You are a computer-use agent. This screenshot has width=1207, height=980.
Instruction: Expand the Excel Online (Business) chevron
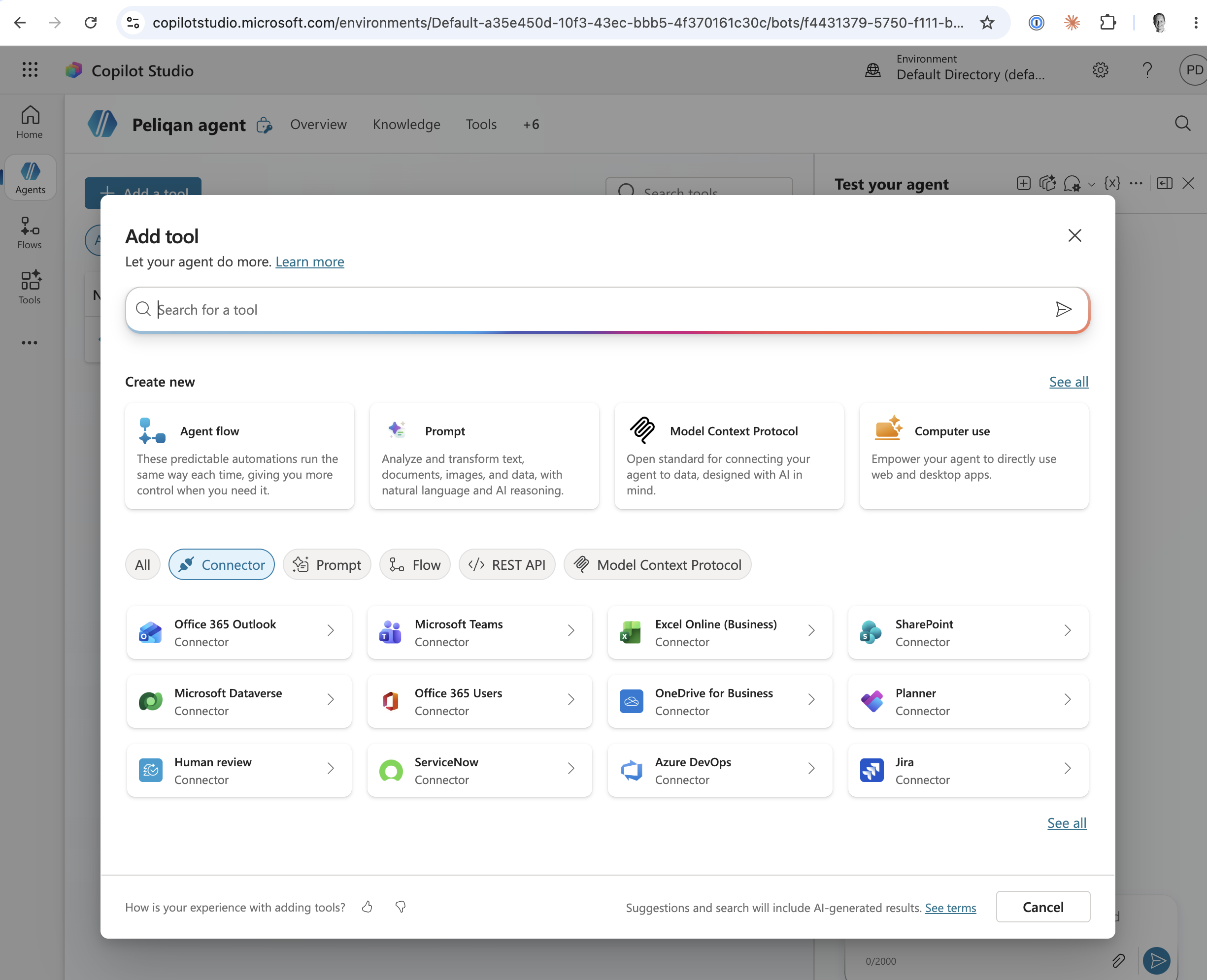[811, 630]
